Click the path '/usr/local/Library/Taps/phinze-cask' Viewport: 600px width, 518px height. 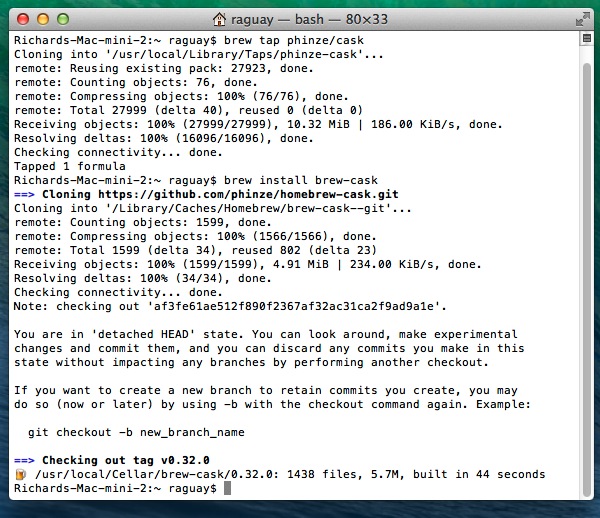pos(234,54)
